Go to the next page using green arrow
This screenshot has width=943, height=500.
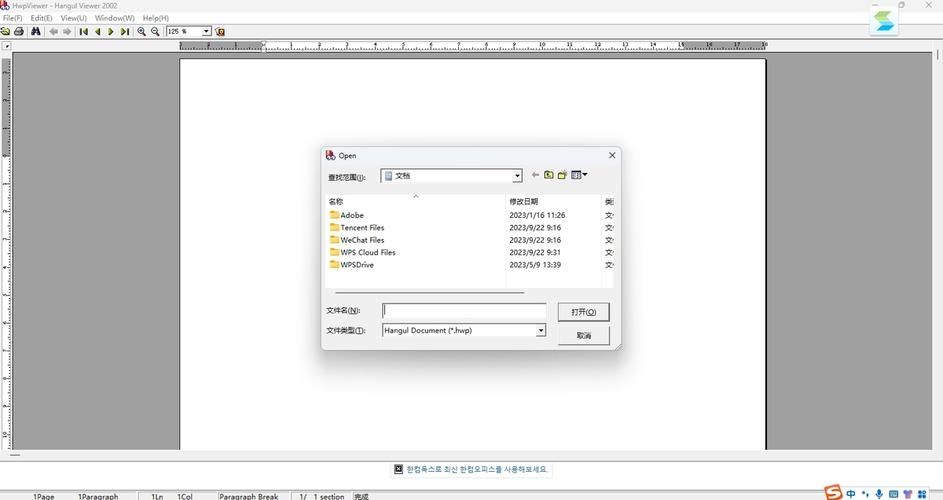click(111, 32)
